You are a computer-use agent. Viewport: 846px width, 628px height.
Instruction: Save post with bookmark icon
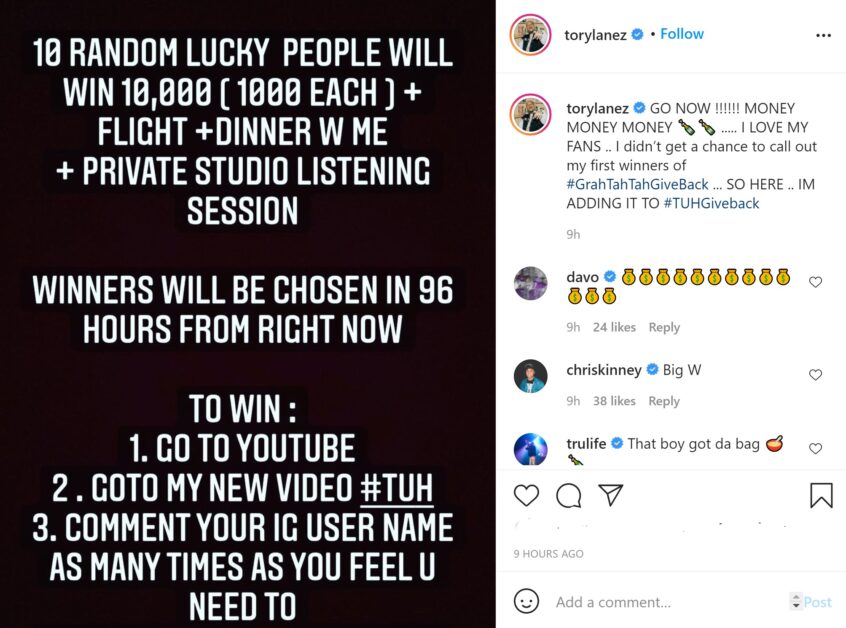click(x=821, y=495)
